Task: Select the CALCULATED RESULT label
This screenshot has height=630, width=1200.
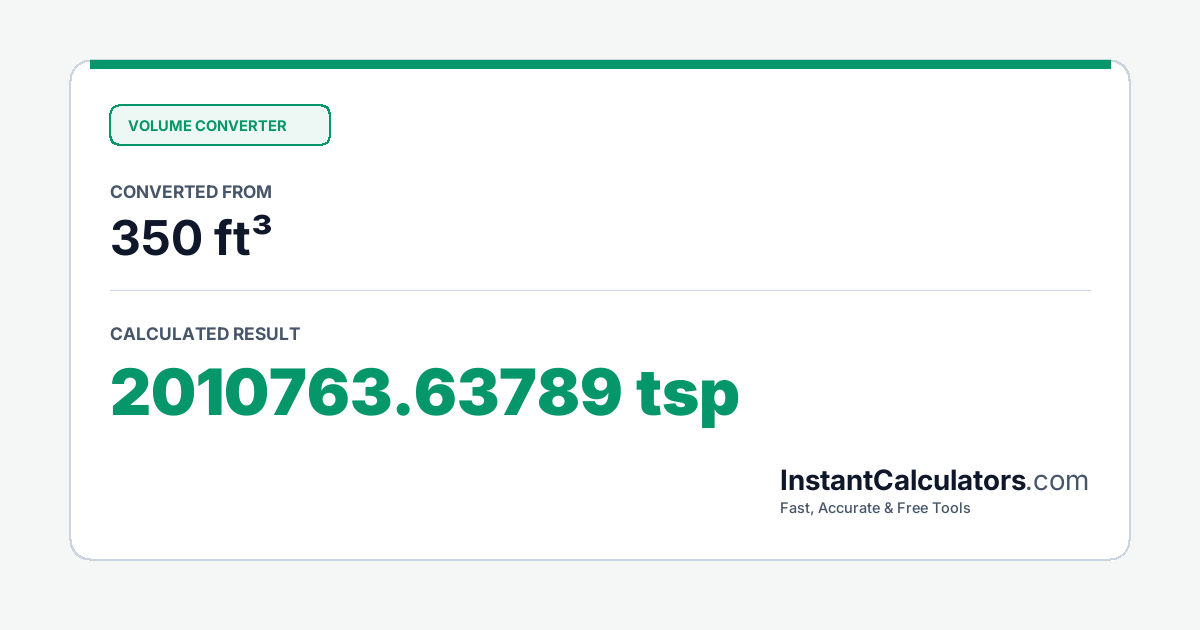Action: click(x=205, y=334)
